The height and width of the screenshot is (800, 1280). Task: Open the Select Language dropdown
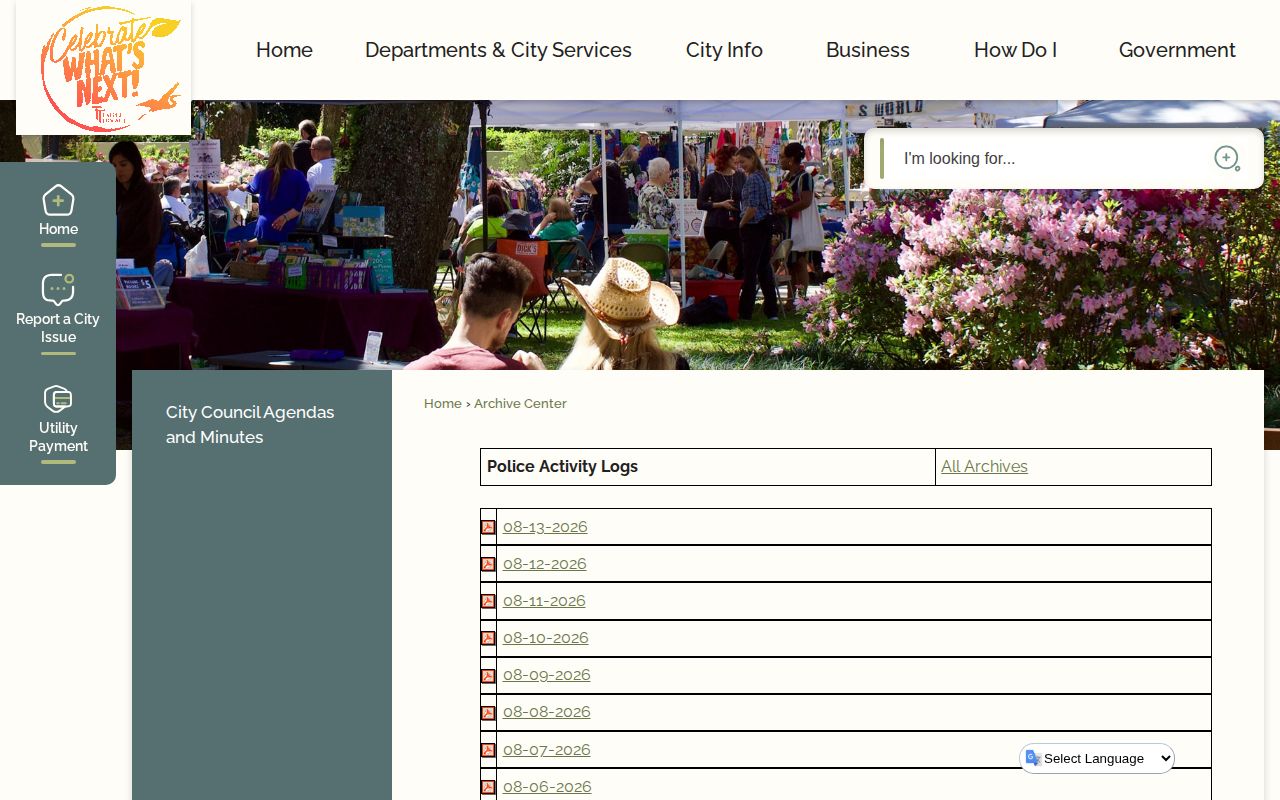(x=1098, y=758)
